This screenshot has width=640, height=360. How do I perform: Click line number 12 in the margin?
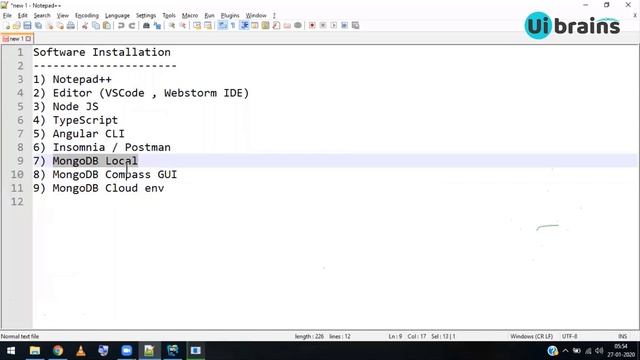[17, 202]
